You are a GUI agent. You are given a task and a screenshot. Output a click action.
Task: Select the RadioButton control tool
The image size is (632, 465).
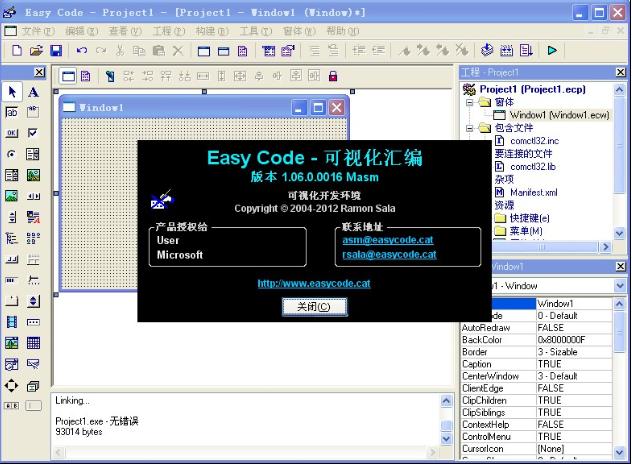pos(12,154)
